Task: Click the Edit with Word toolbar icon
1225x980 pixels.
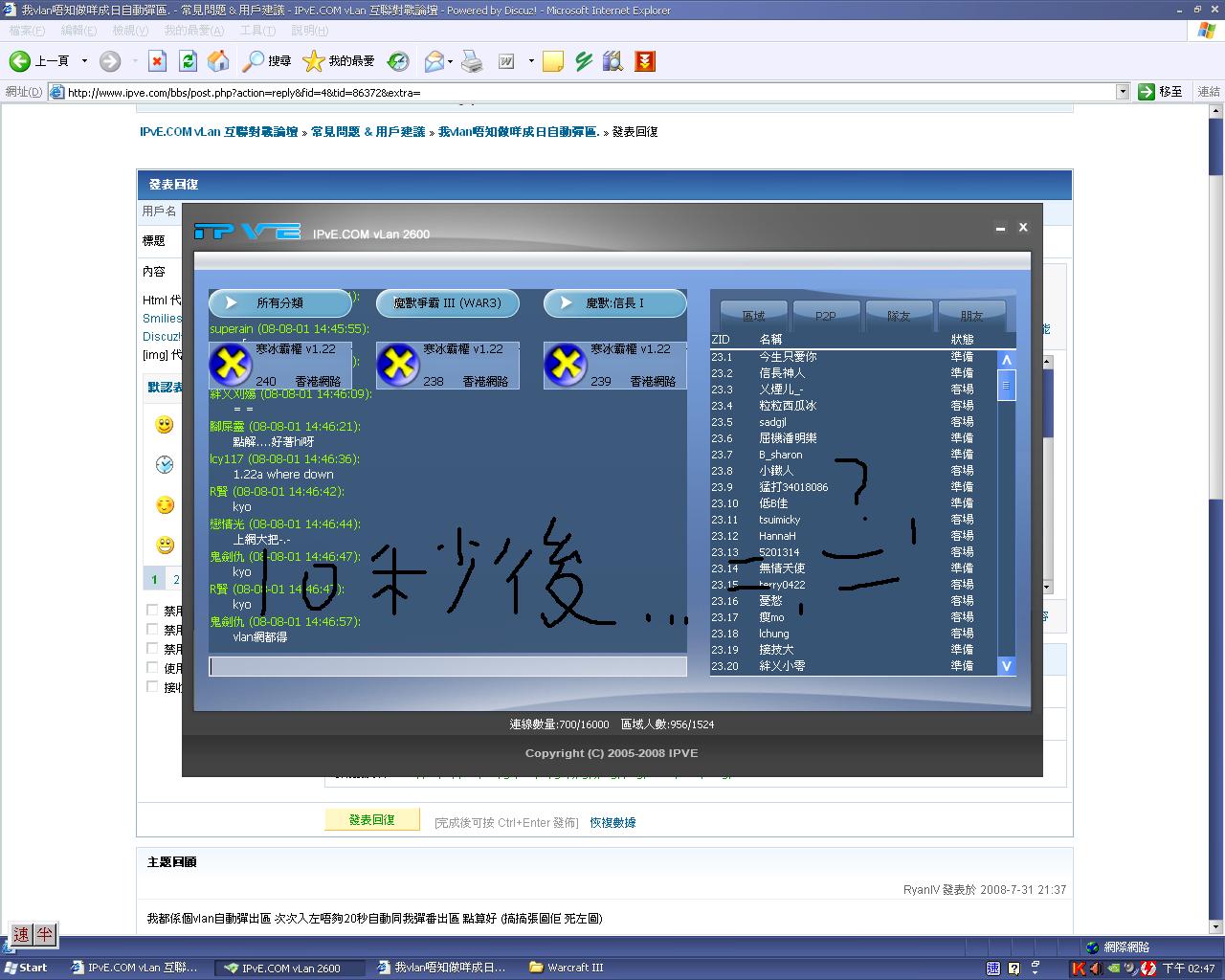Action: click(x=507, y=61)
